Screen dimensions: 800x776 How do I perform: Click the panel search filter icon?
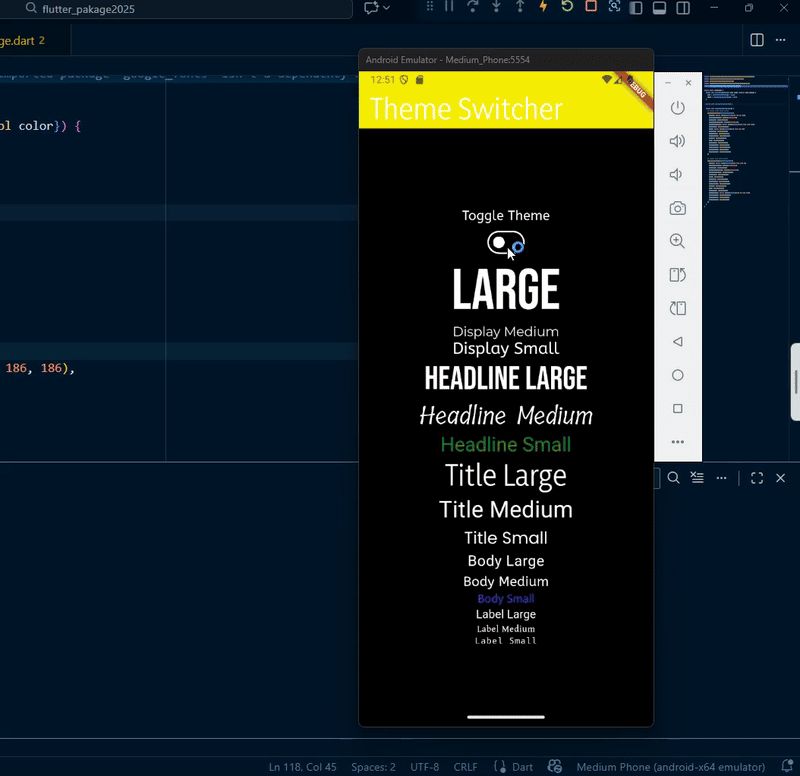tap(673, 478)
